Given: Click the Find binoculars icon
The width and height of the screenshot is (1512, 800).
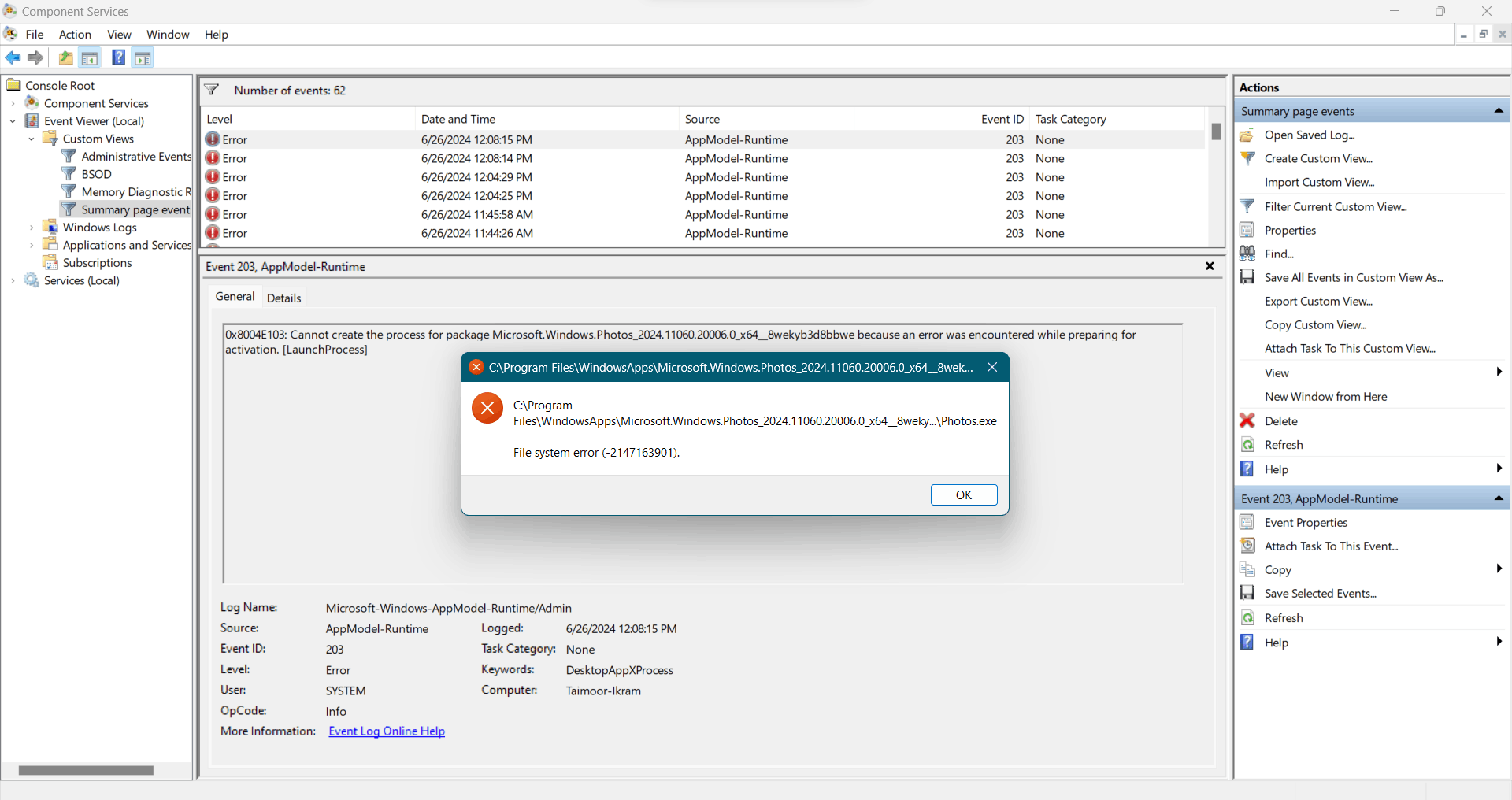Looking at the screenshot, I should (1247, 254).
